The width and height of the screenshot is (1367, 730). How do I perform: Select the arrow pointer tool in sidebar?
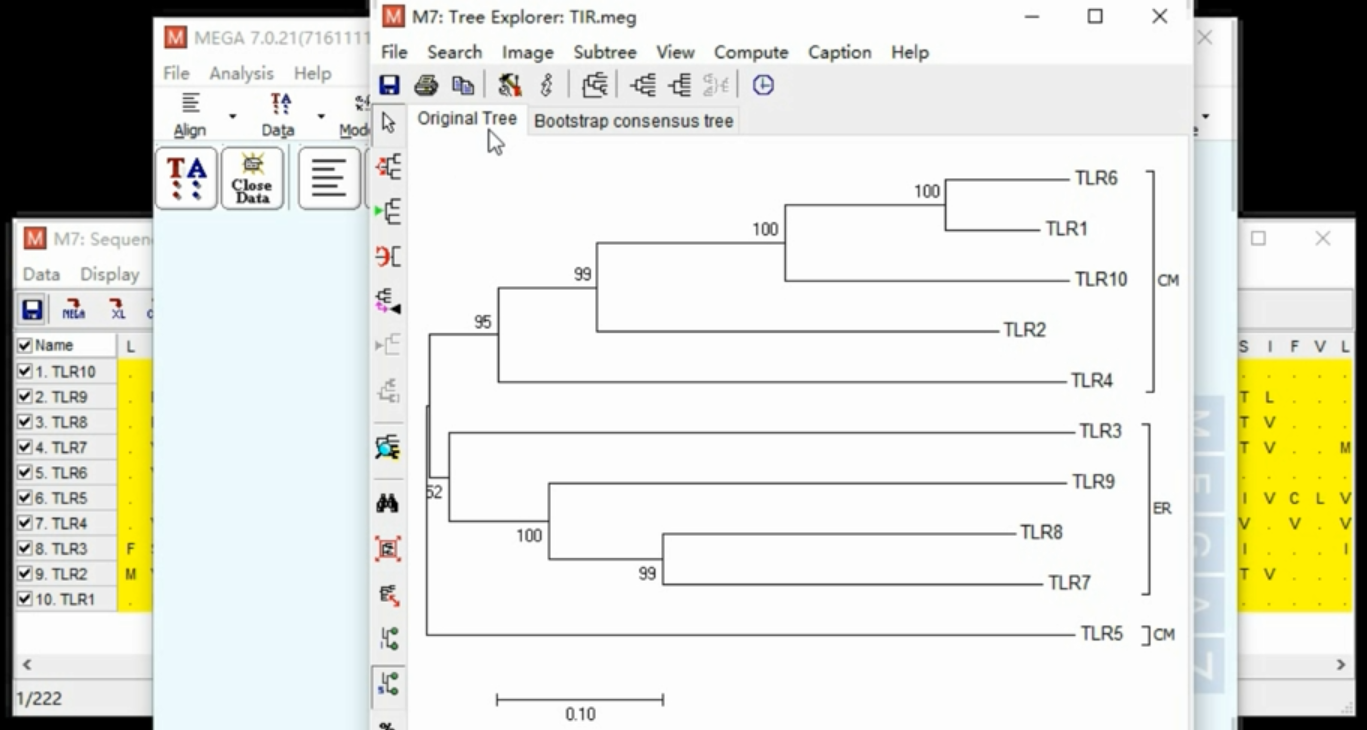389,123
